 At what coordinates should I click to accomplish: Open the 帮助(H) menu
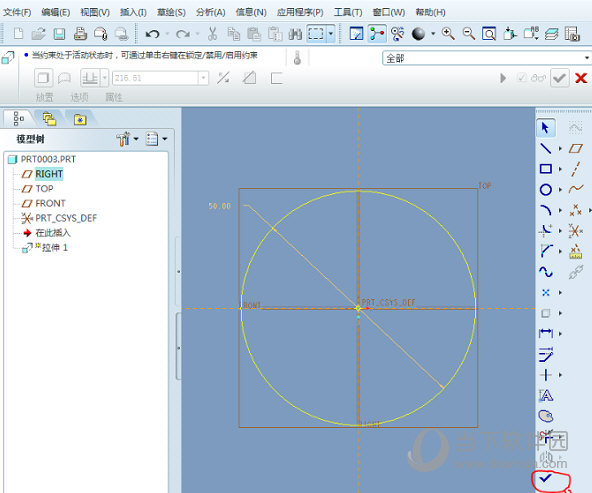(x=430, y=12)
